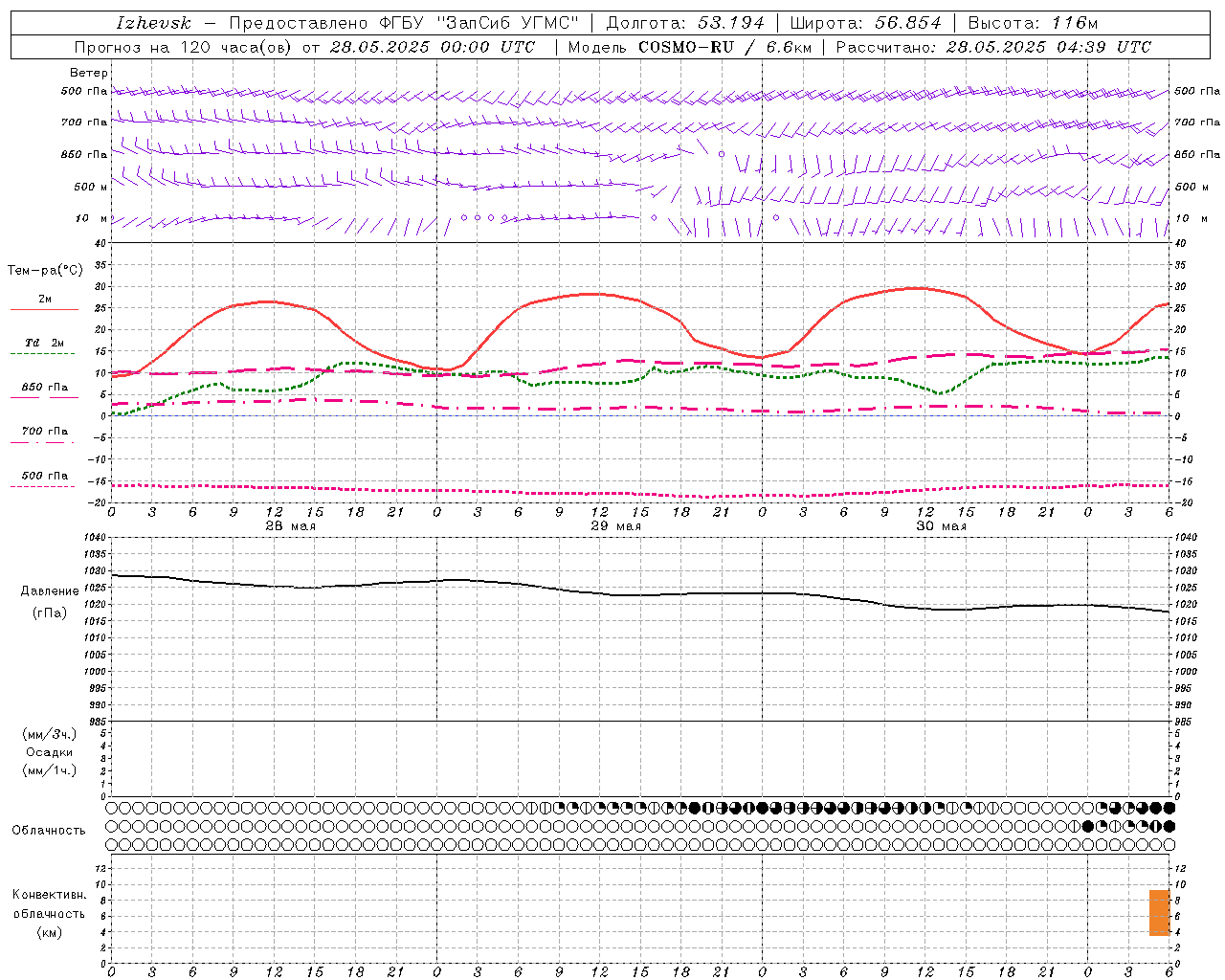Click the 'Конвективн.' convective cloud label
The width and height of the screenshot is (1225, 980).
coord(50,895)
